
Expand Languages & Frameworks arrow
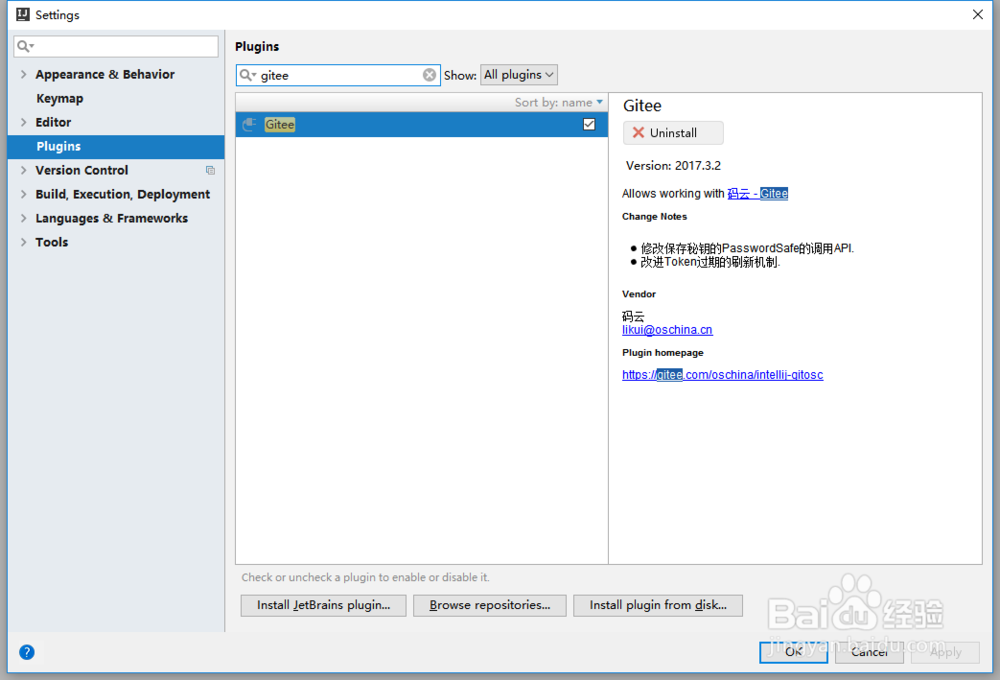(24, 218)
